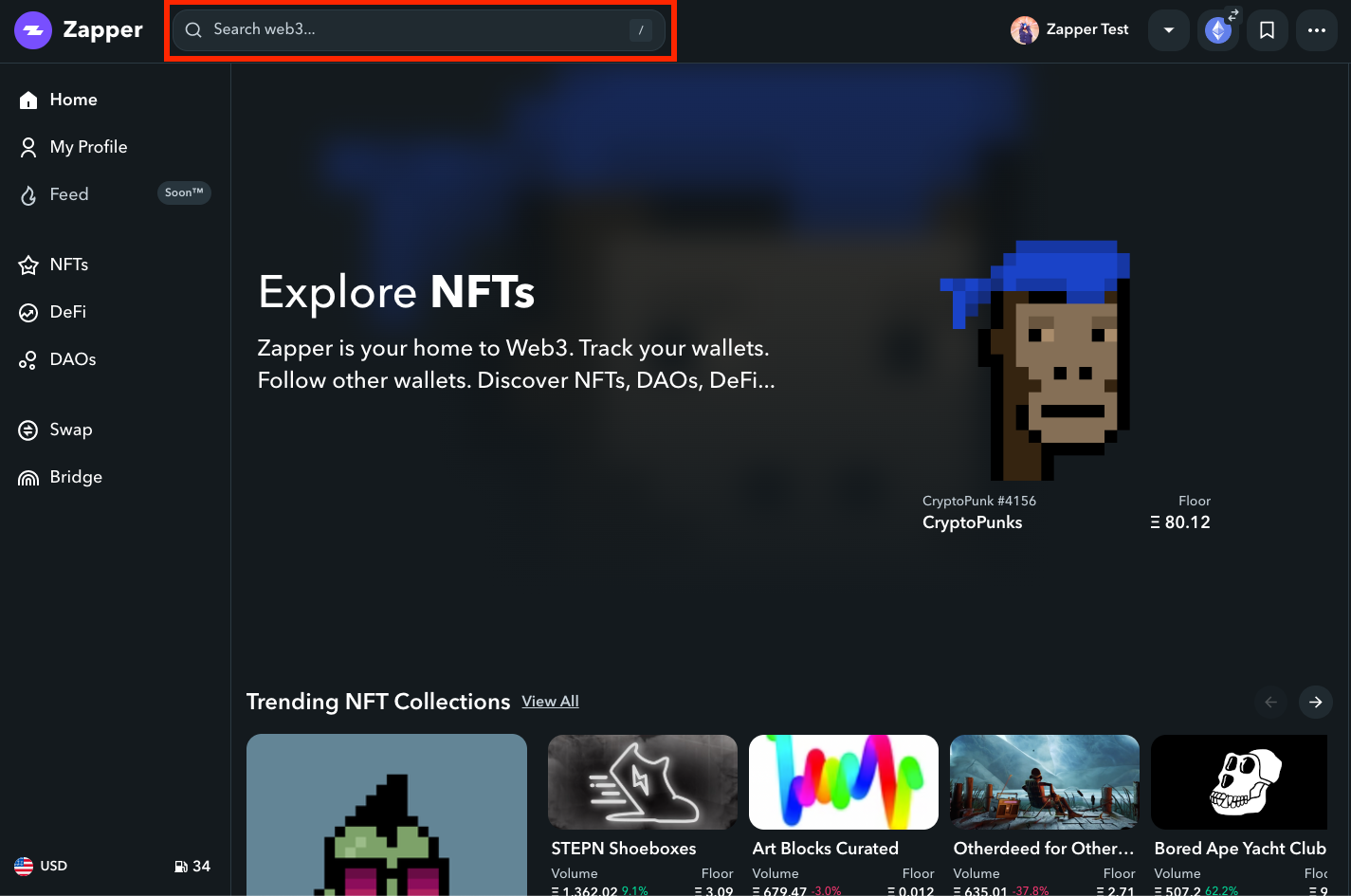Click the STEPN Shoeboxes collection title
Viewport: 1351px width, 896px height.
coord(624,849)
